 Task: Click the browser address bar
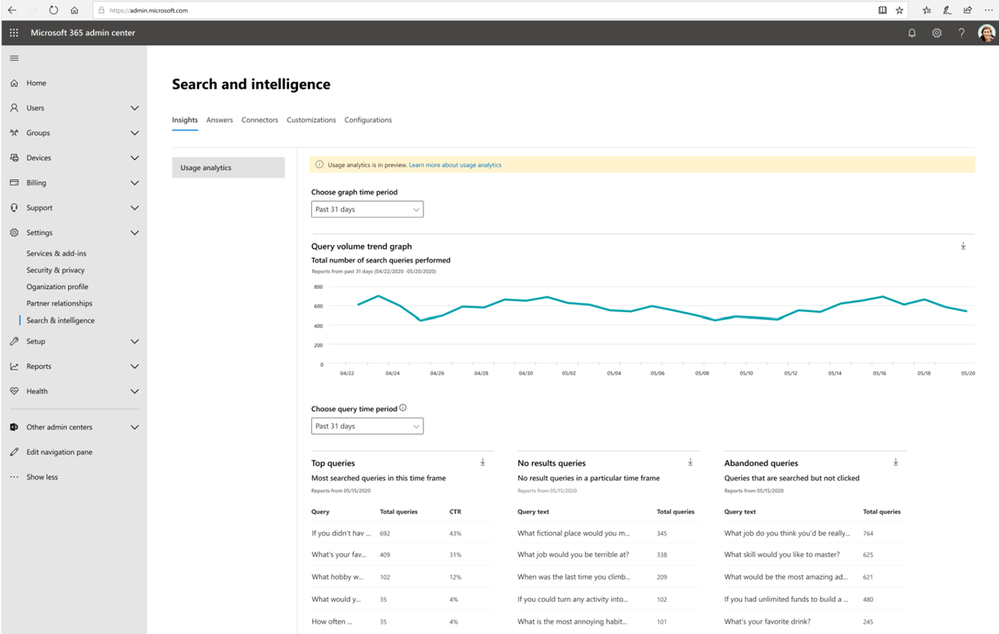point(480,10)
